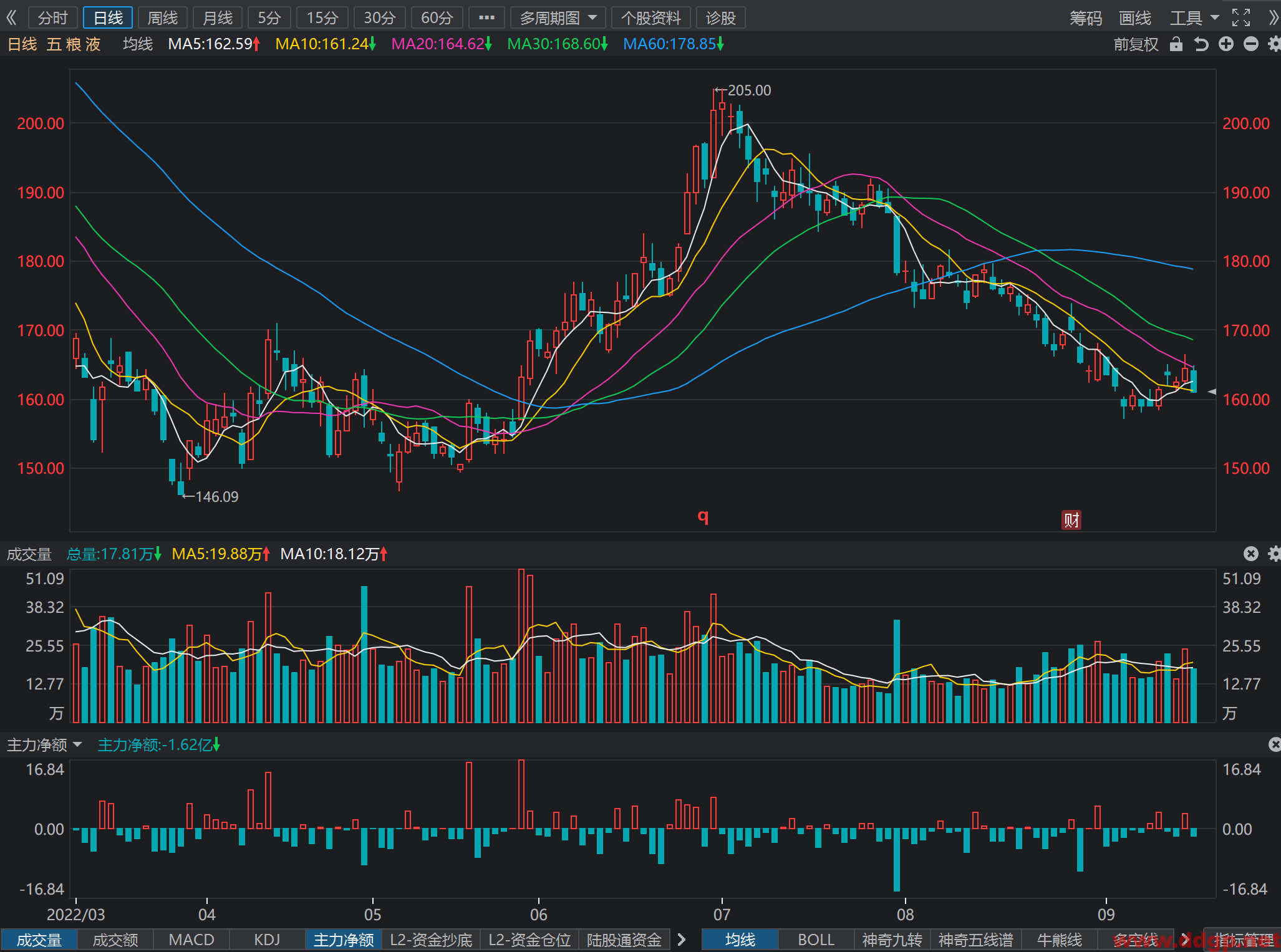
Task: Click the MA30:168.60 legend value
Action: pyautogui.click(x=558, y=44)
